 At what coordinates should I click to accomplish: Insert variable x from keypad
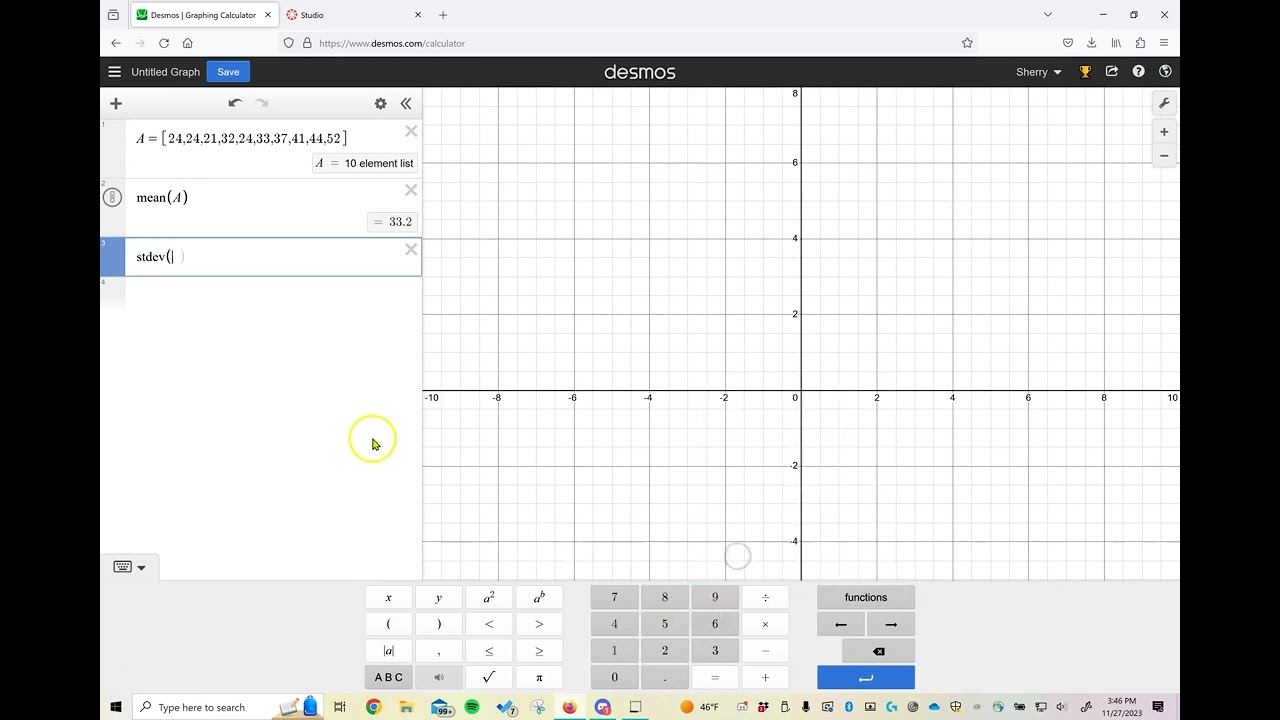click(x=388, y=597)
